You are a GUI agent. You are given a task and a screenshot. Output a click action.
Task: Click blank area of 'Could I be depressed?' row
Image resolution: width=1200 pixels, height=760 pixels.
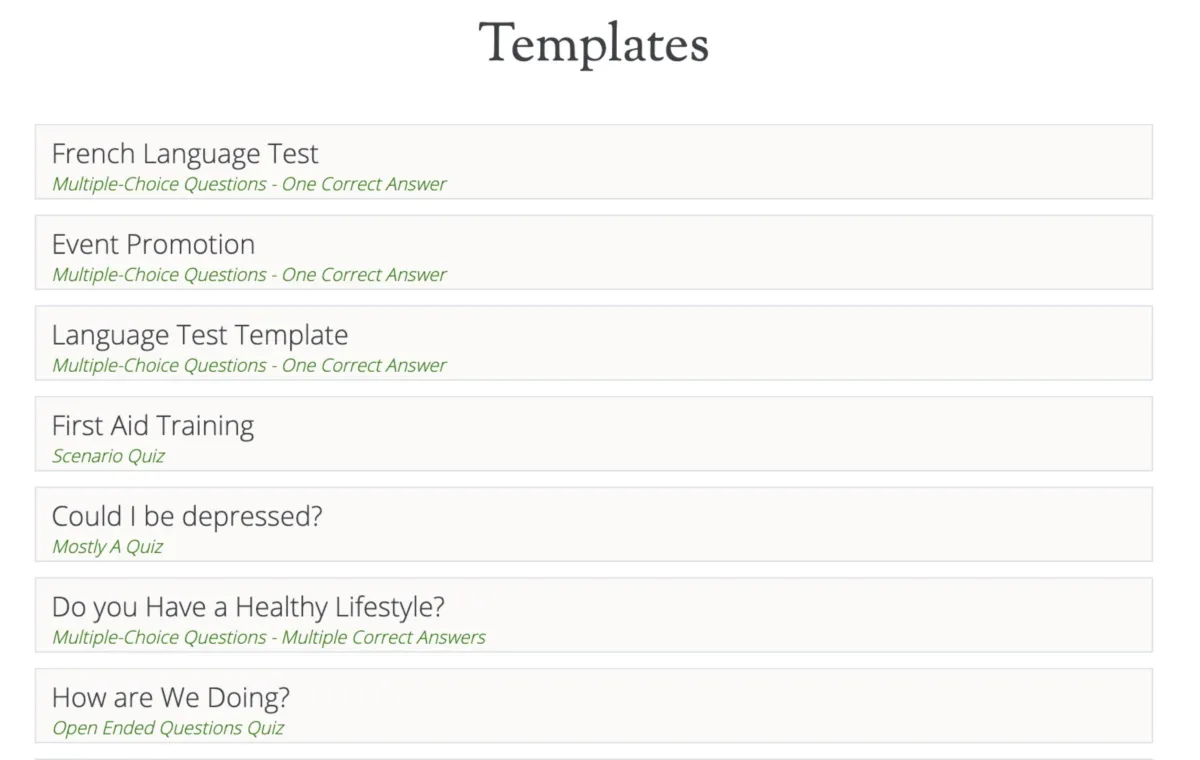(x=800, y=525)
